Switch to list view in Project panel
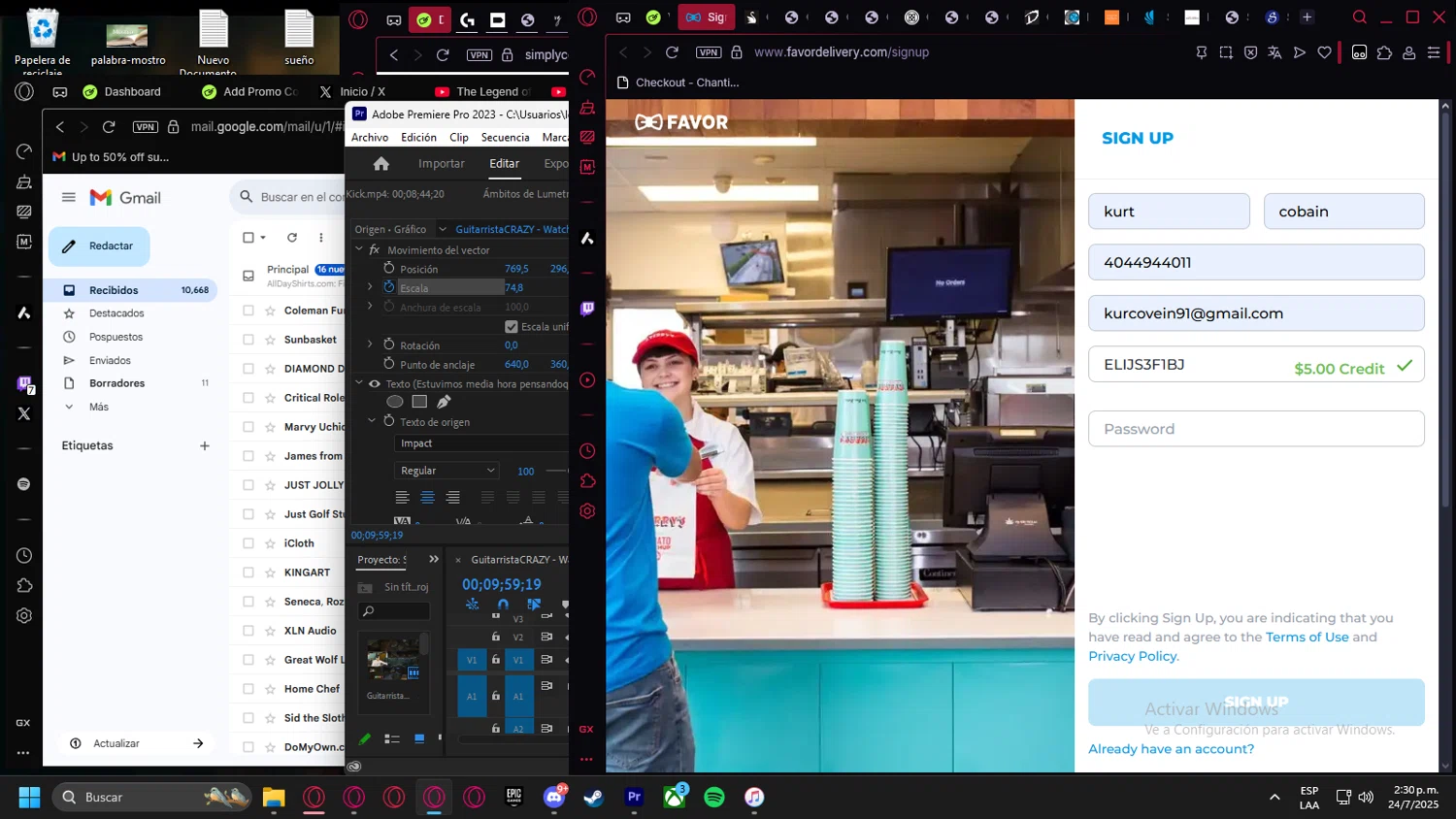The image size is (1456, 819). [392, 739]
